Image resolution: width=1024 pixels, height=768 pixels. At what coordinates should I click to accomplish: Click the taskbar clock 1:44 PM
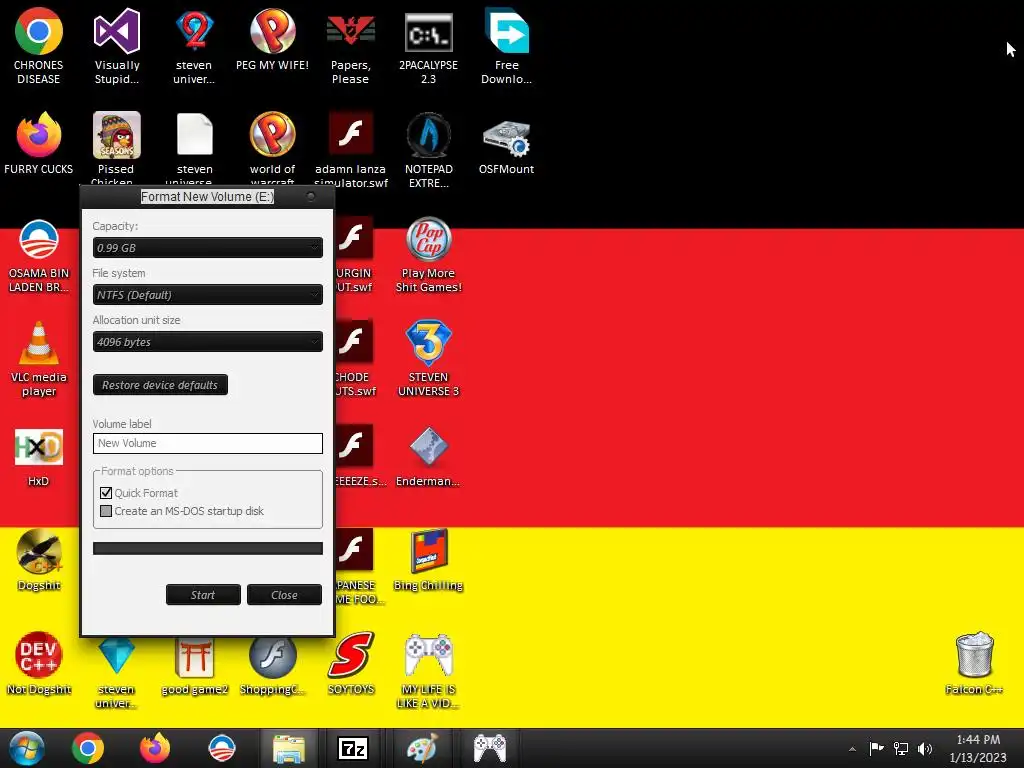tap(978, 748)
